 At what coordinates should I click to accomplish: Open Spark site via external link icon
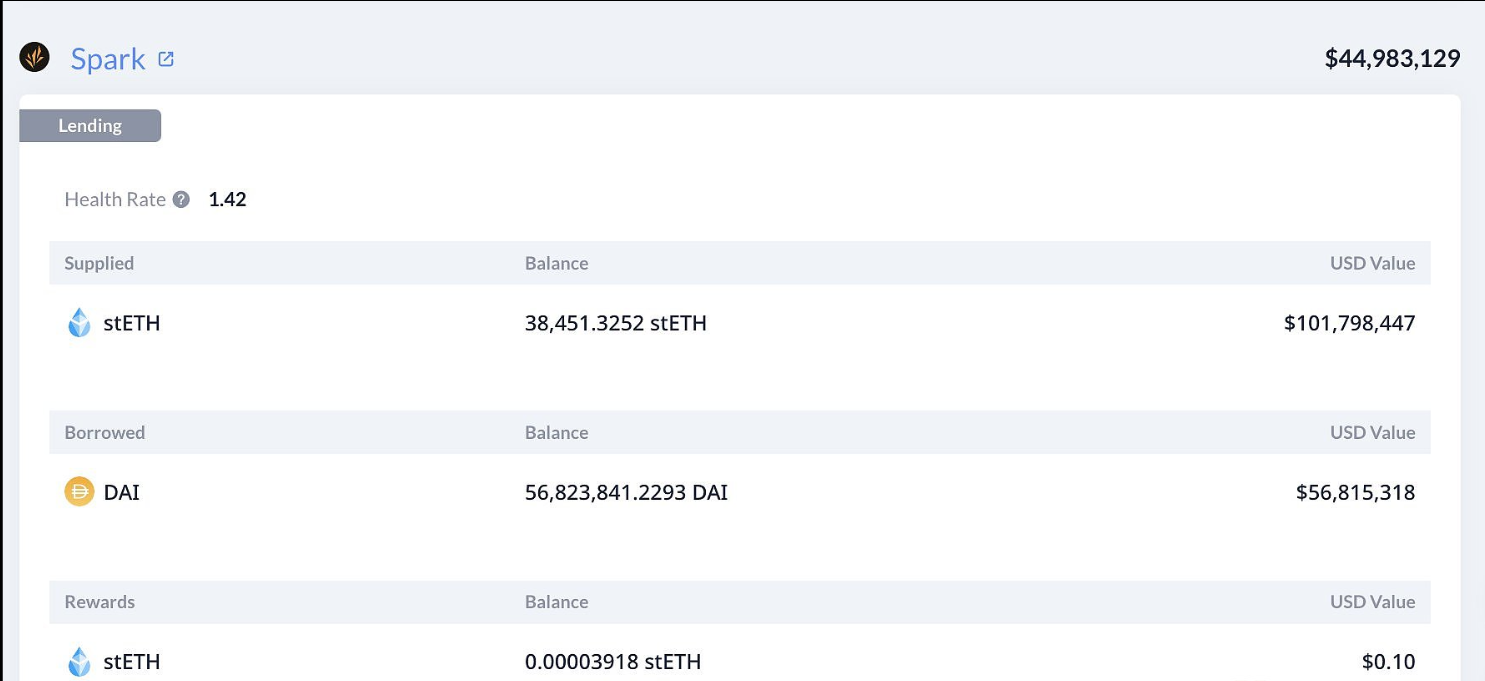point(167,57)
